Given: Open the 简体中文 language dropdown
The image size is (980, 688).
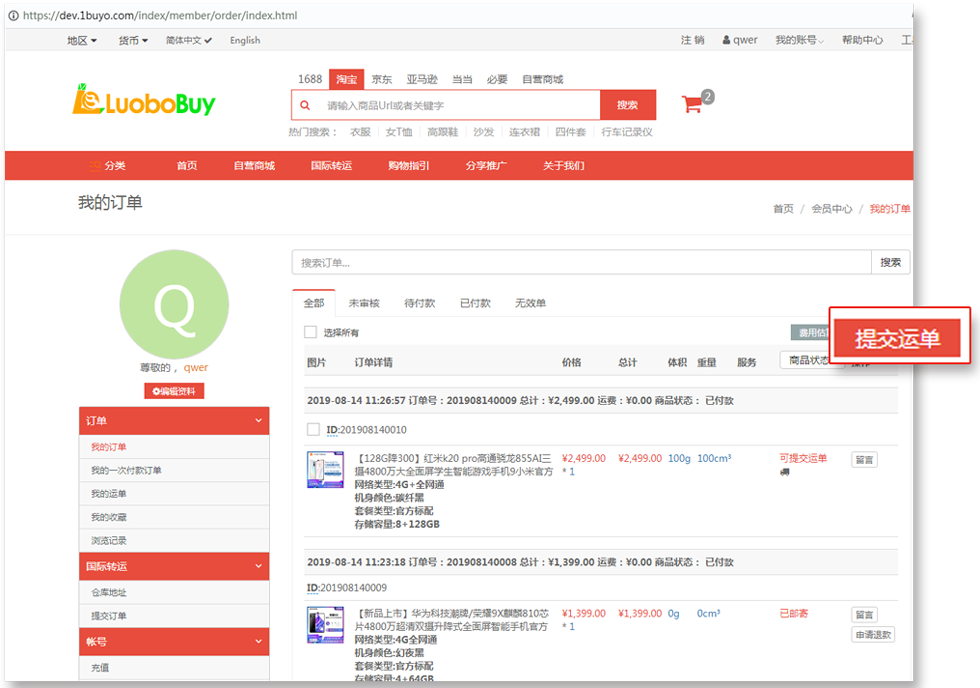Looking at the screenshot, I should coord(189,41).
